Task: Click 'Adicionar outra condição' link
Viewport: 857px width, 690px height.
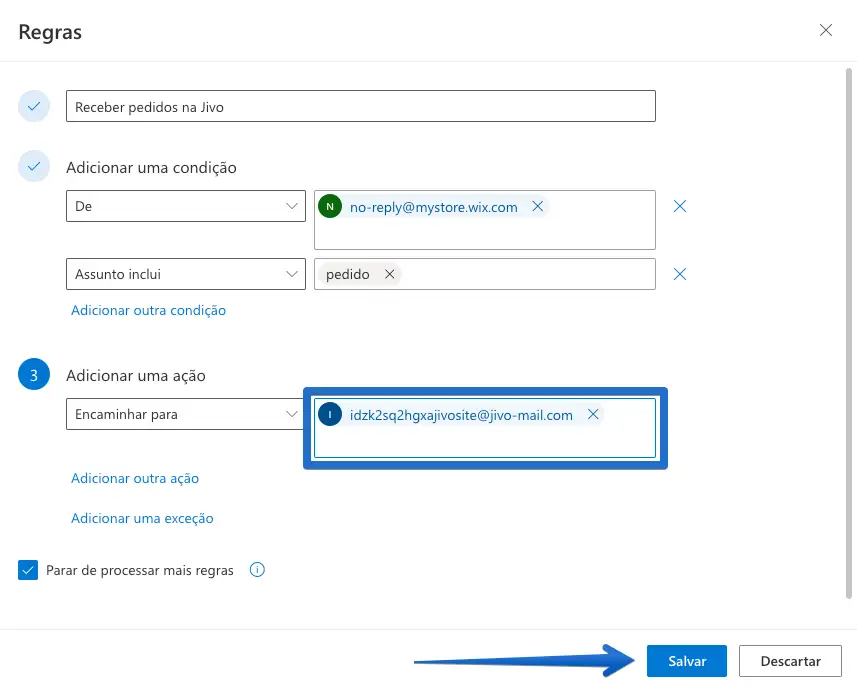Action: 148,311
